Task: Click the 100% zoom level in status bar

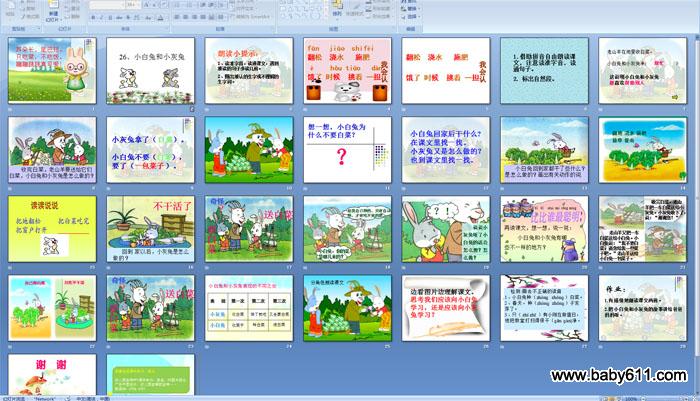Action: pyautogui.click(x=631, y=398)
